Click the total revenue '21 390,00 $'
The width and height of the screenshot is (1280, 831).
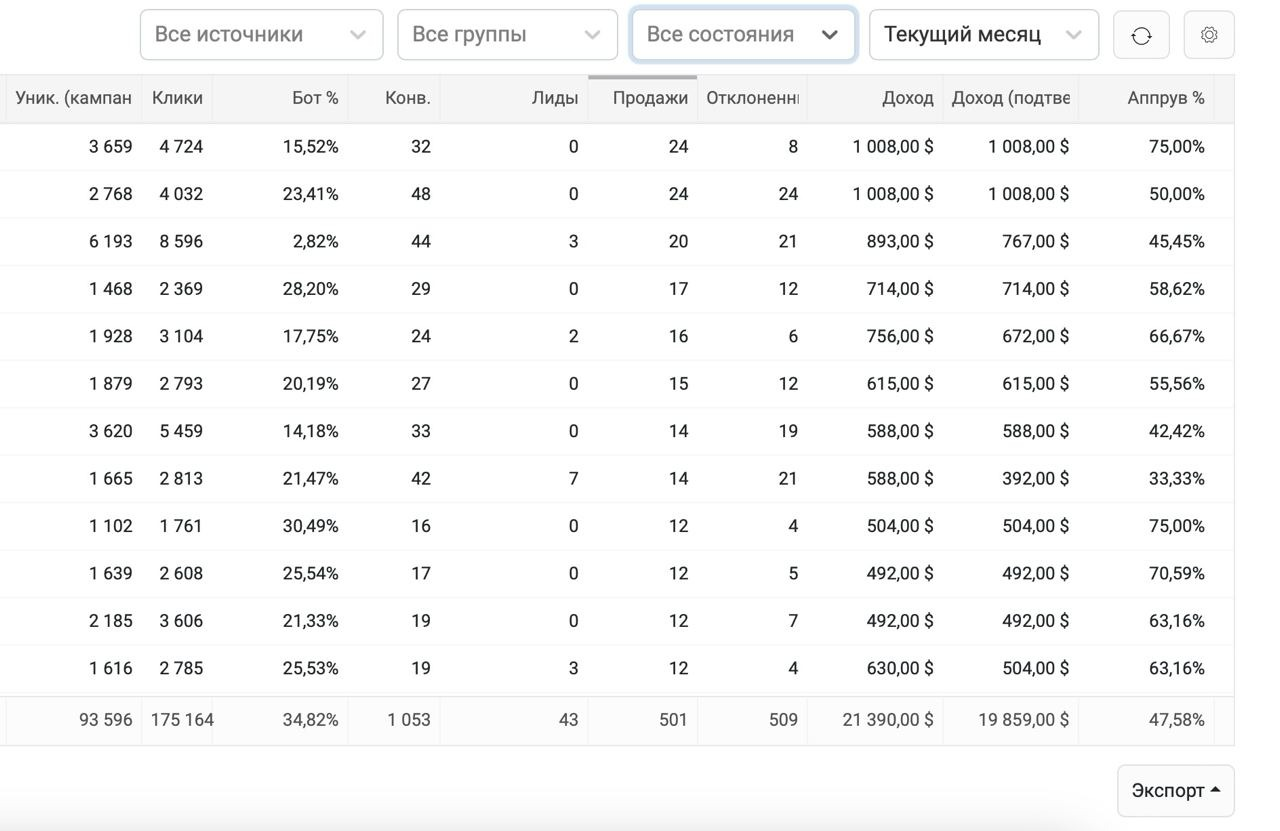tap(888, 720)
